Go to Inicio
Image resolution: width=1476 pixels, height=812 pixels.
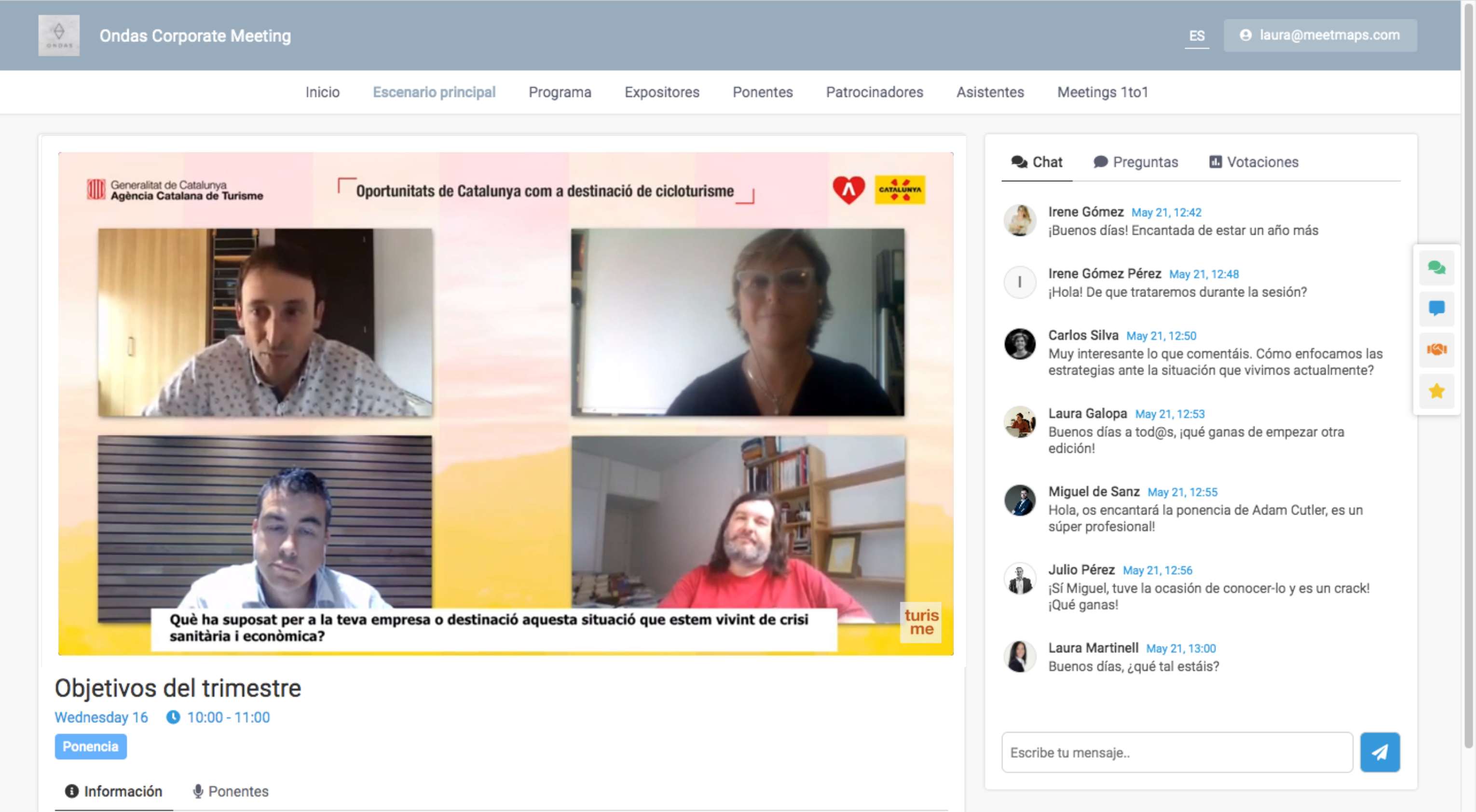click(323, 92)
